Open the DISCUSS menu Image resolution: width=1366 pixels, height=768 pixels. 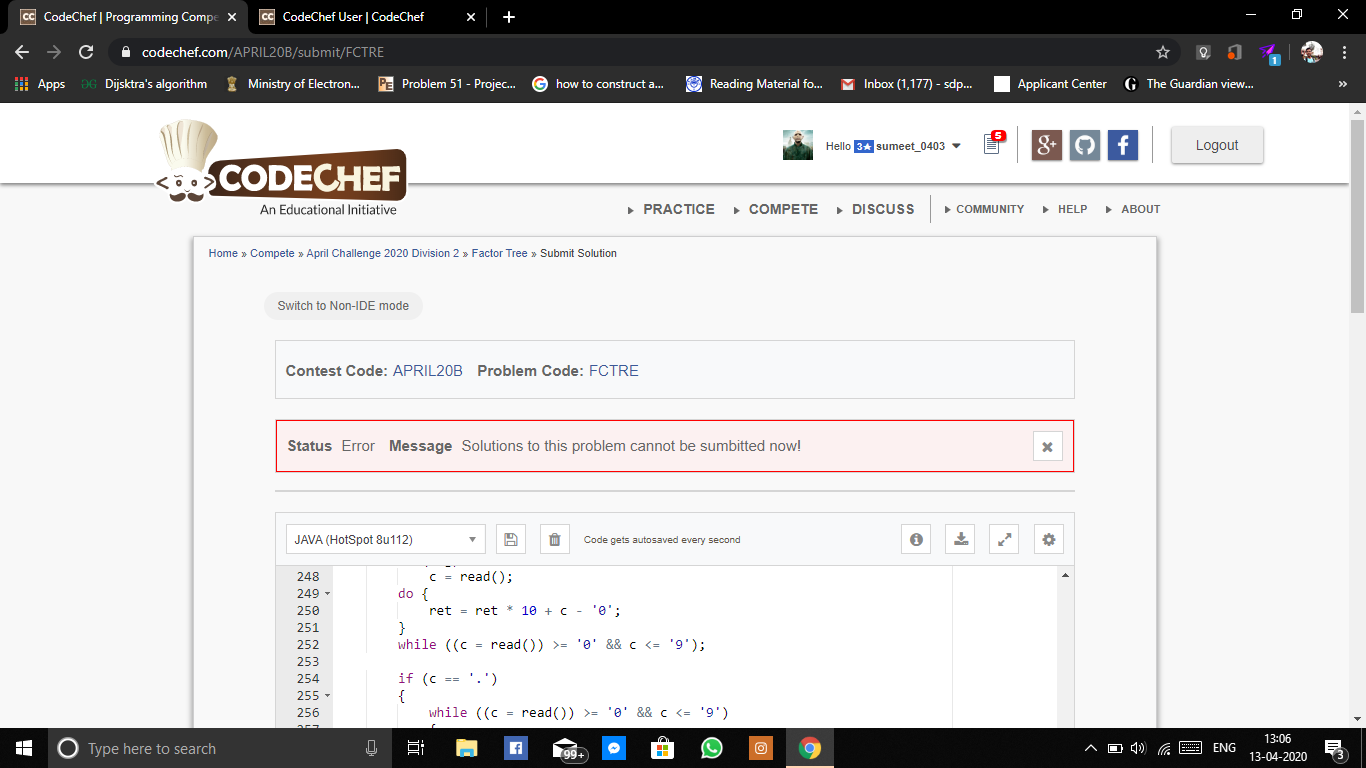click(883, 209)
